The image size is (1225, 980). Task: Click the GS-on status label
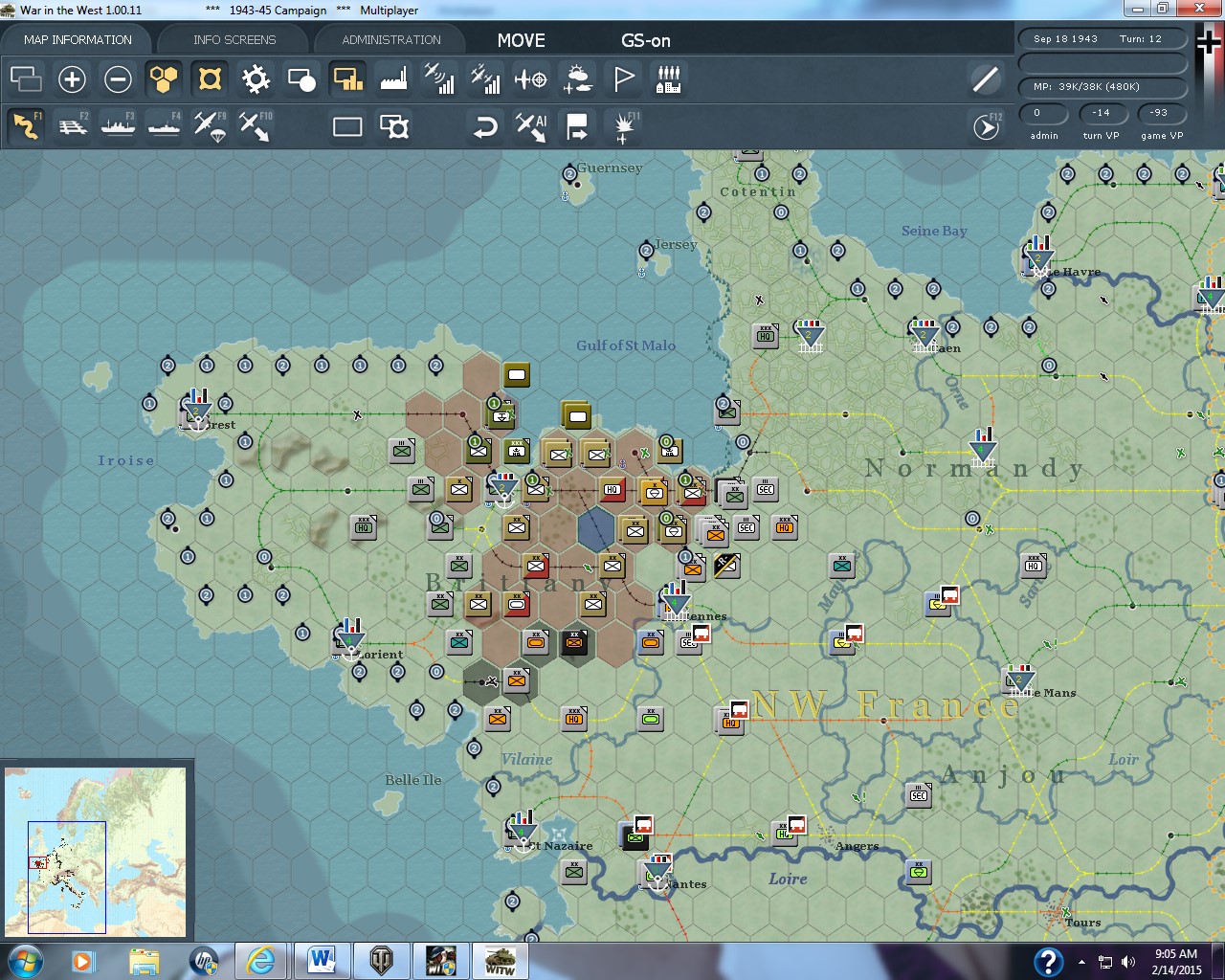tap(646, 40)
